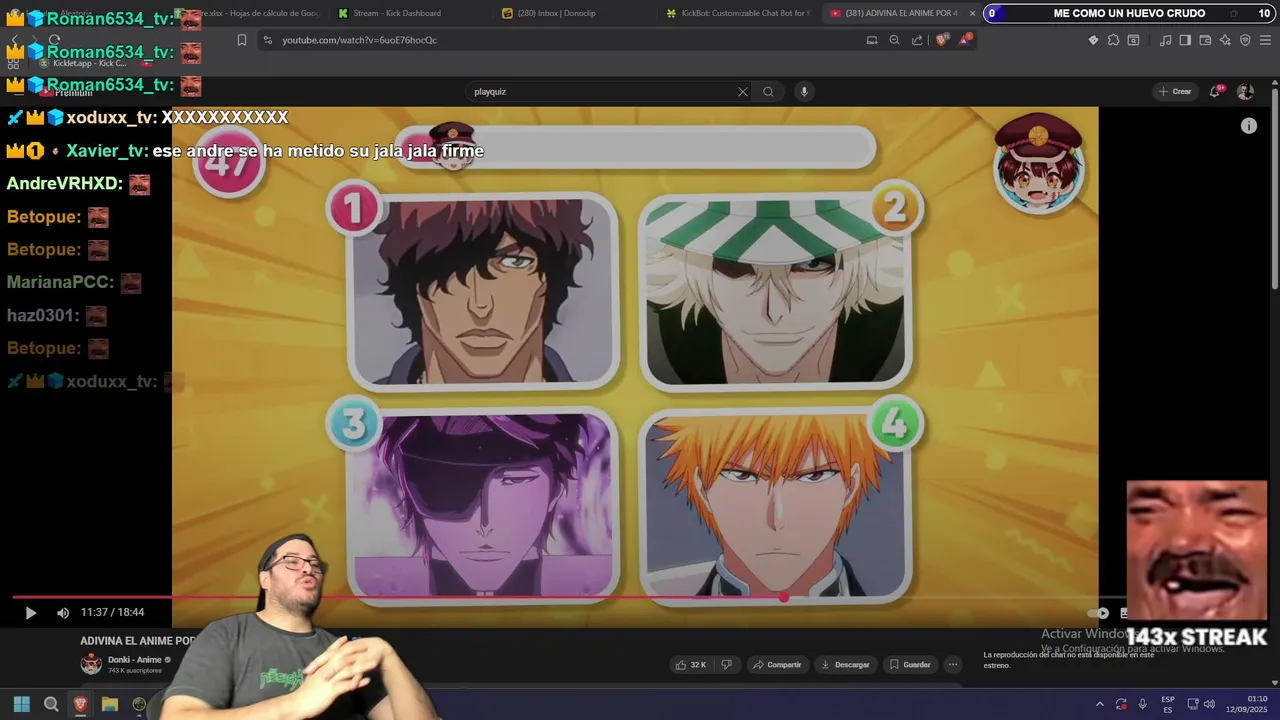Open the extensions puzzle piece icon
The width and height of the screenshot is (1280, 720).
coord(1113,40)
